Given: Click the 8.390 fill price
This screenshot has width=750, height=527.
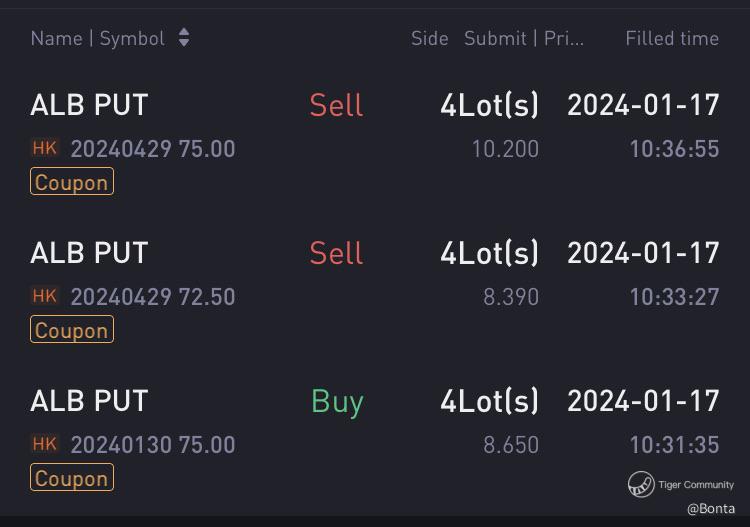Looking at the screenshot, I should (510, 297).
